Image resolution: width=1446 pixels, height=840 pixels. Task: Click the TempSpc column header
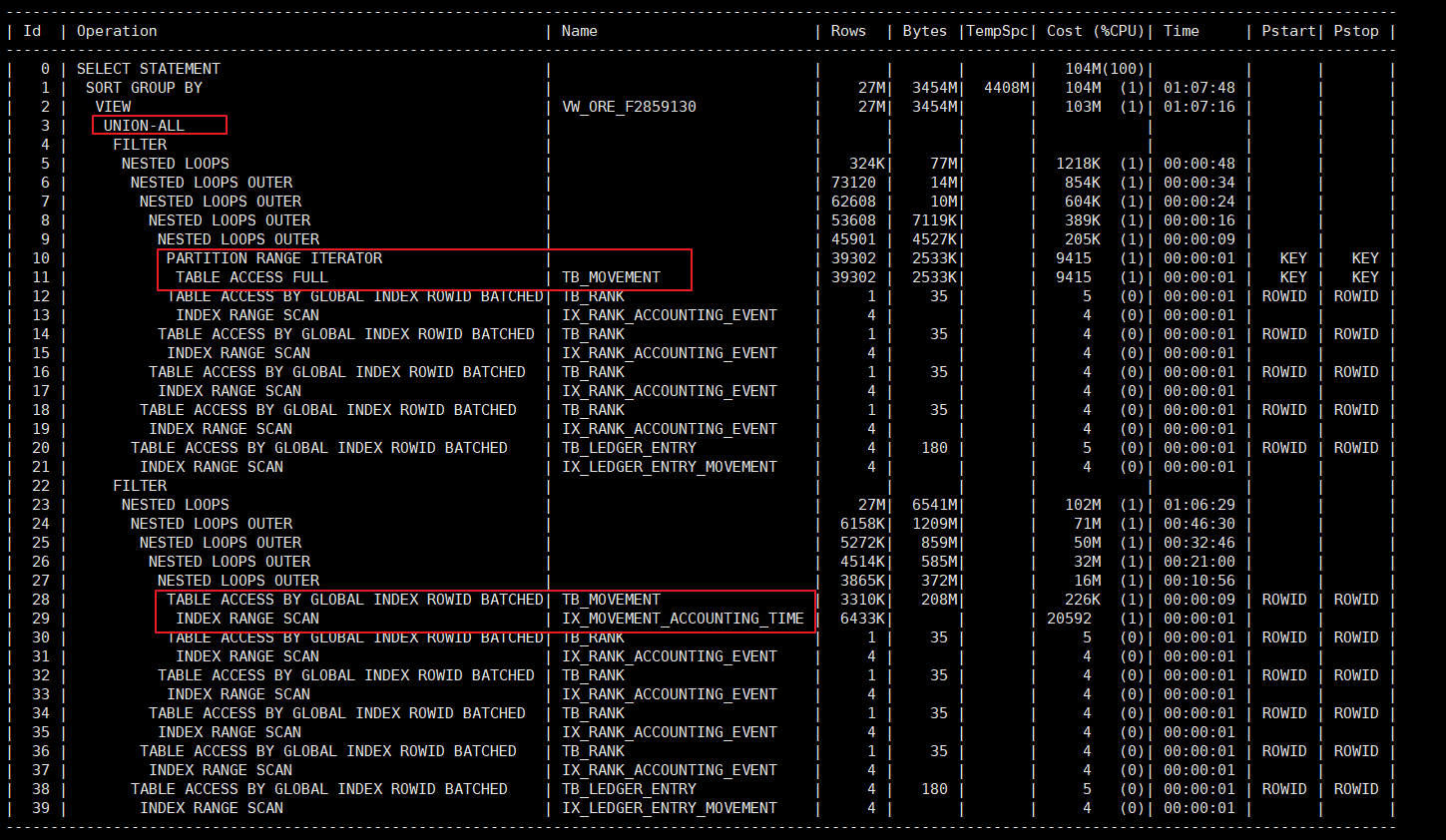(x=997, y=31)
